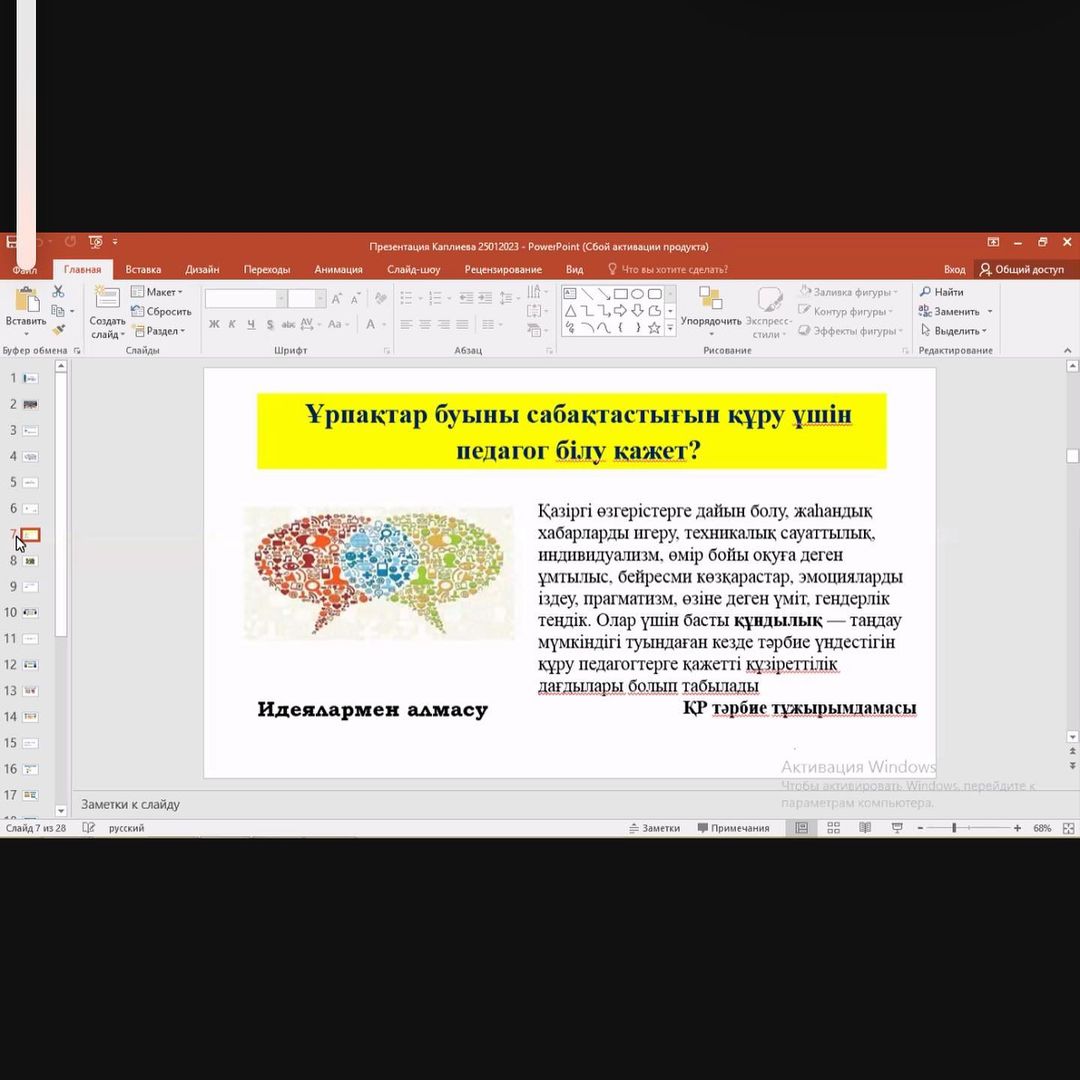Image resolution: width=1080 pixels, height=1080 pixels.
Task: Toggle Заметки notes pane
Action: 654,828
